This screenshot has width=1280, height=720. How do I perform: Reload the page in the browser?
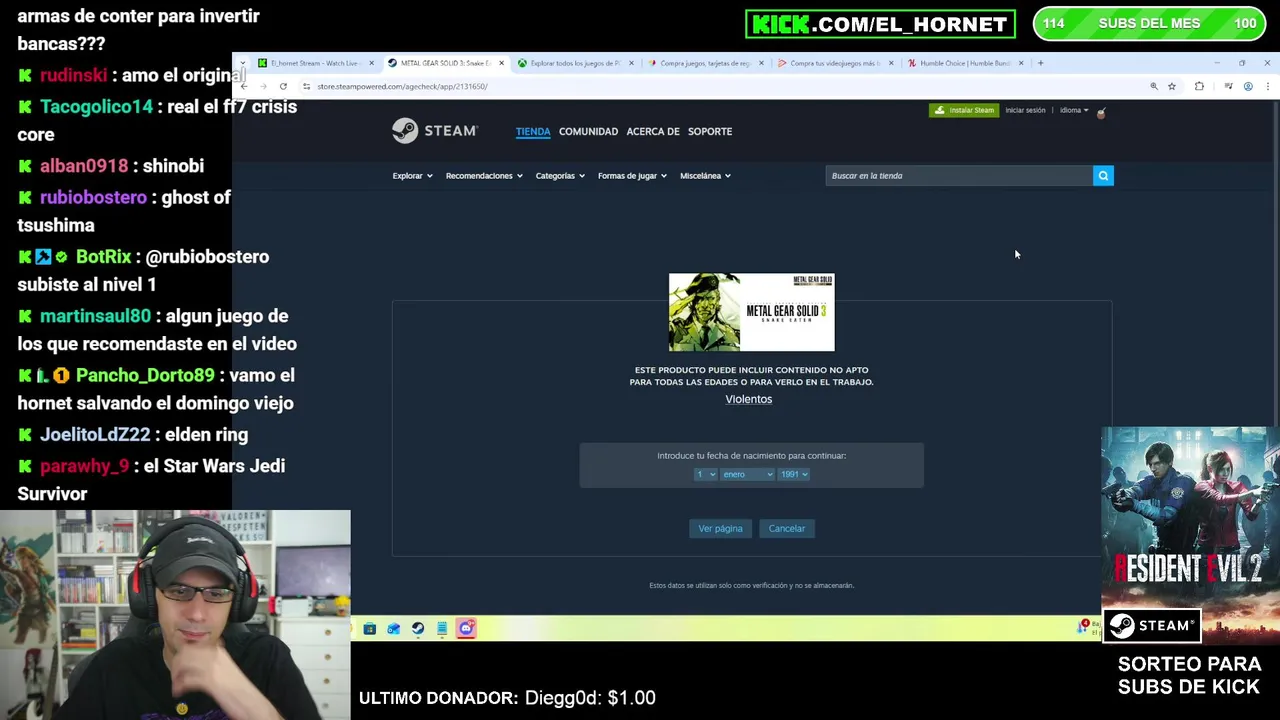pos(283,86)
